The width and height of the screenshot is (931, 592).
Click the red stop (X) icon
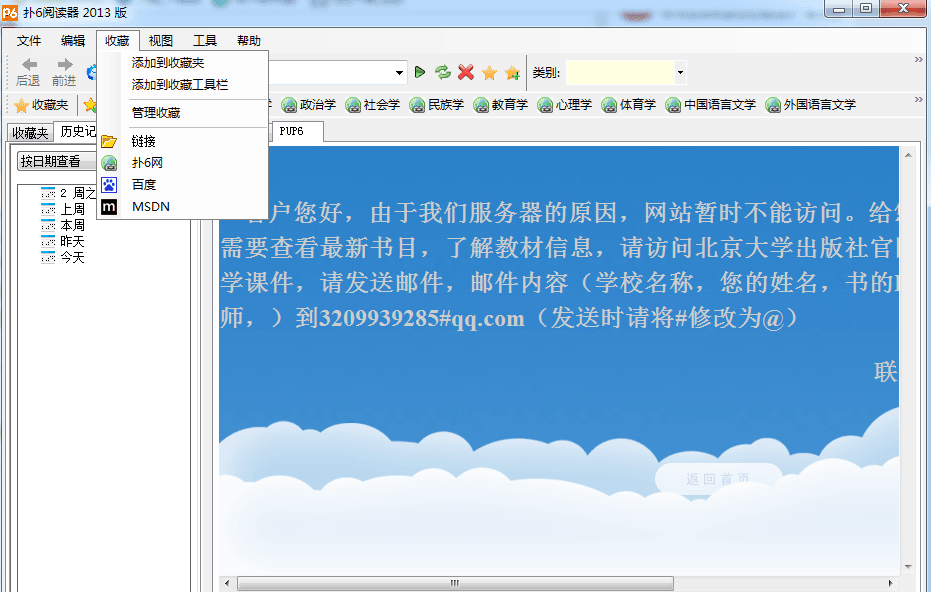pyautogui.click(x=466, y=72)
